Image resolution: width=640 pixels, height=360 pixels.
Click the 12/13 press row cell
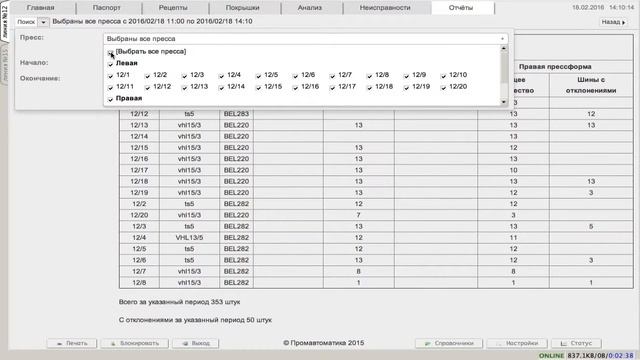coord(139,125)
